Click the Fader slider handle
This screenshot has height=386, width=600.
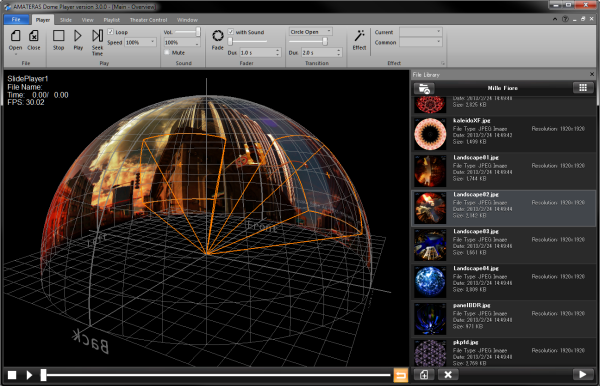coord(230,42)
